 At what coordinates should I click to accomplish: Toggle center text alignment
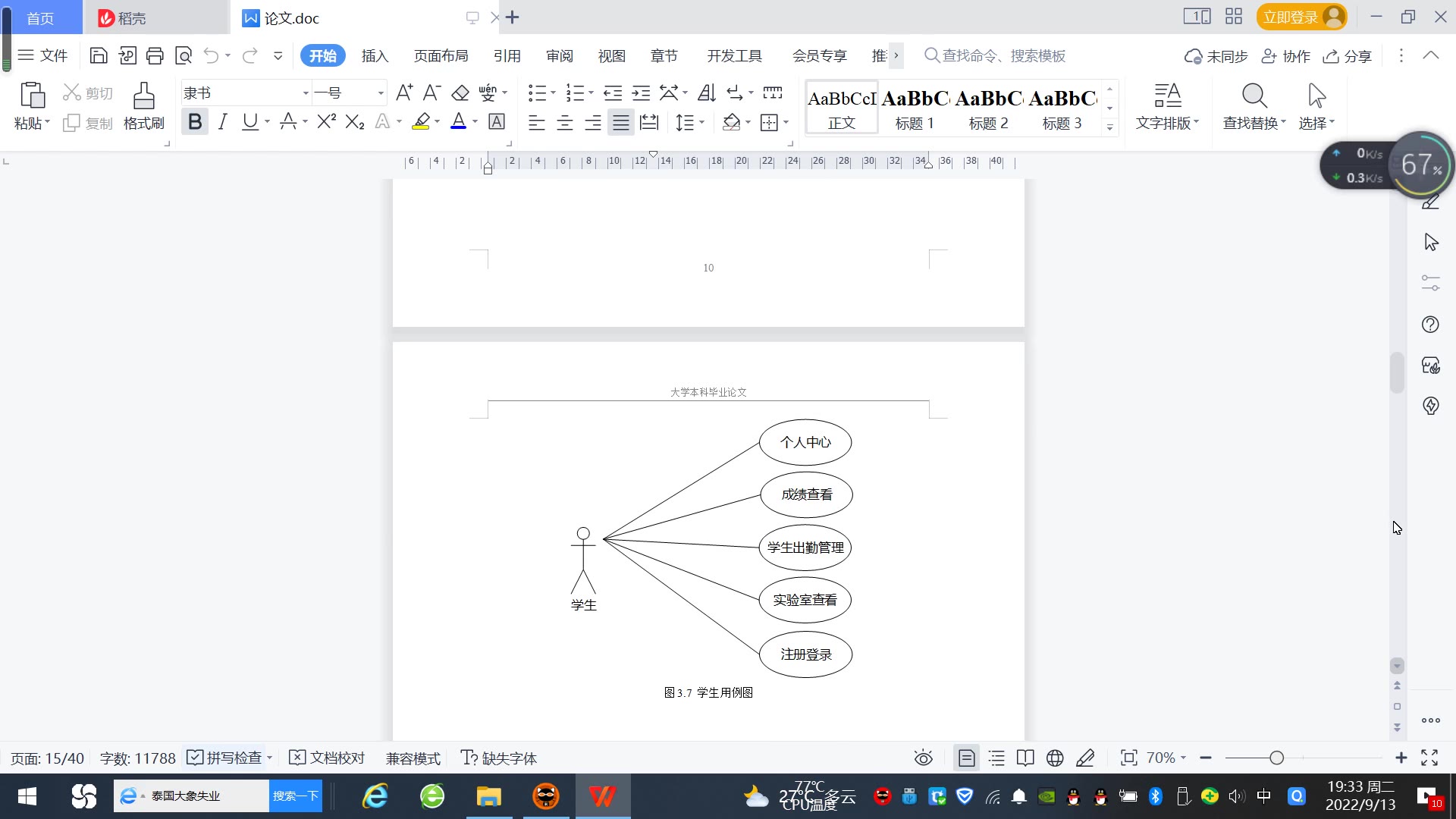click(x=565, y=122)
